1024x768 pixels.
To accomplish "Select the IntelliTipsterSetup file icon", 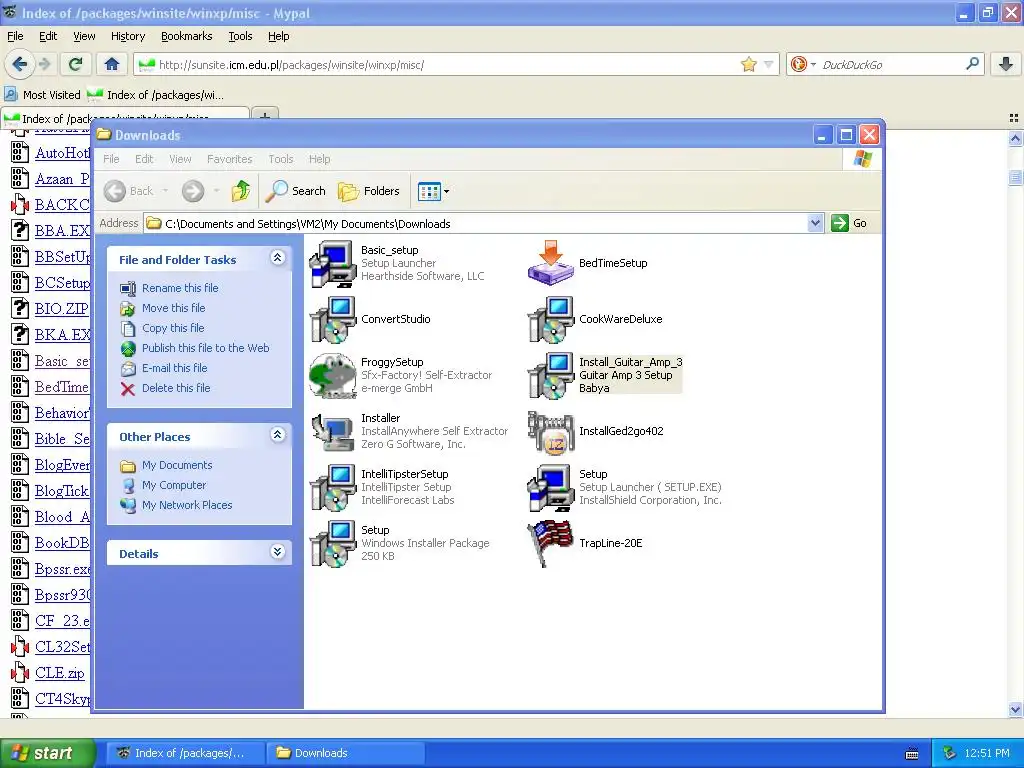I will pos(333,488).
